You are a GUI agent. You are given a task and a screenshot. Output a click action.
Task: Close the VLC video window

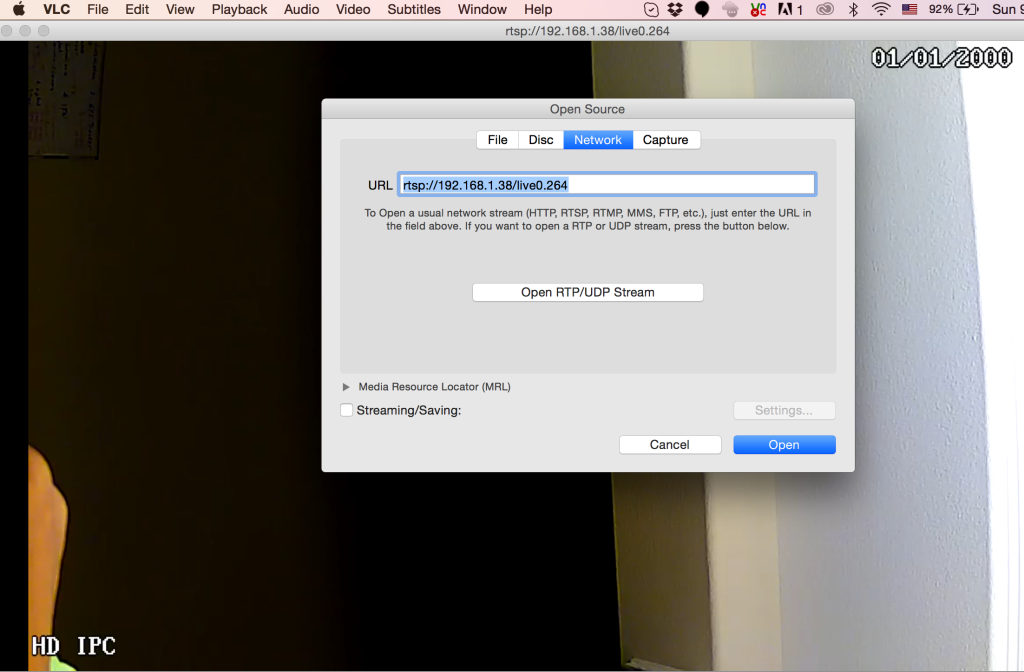point(7,31)
